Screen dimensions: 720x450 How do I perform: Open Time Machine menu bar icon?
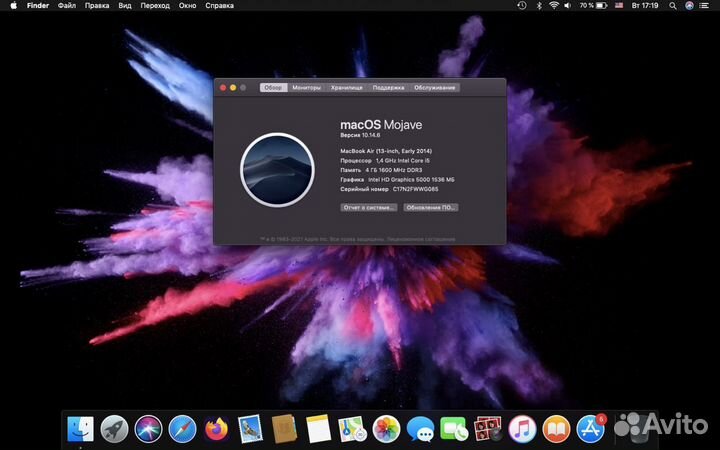522,6
